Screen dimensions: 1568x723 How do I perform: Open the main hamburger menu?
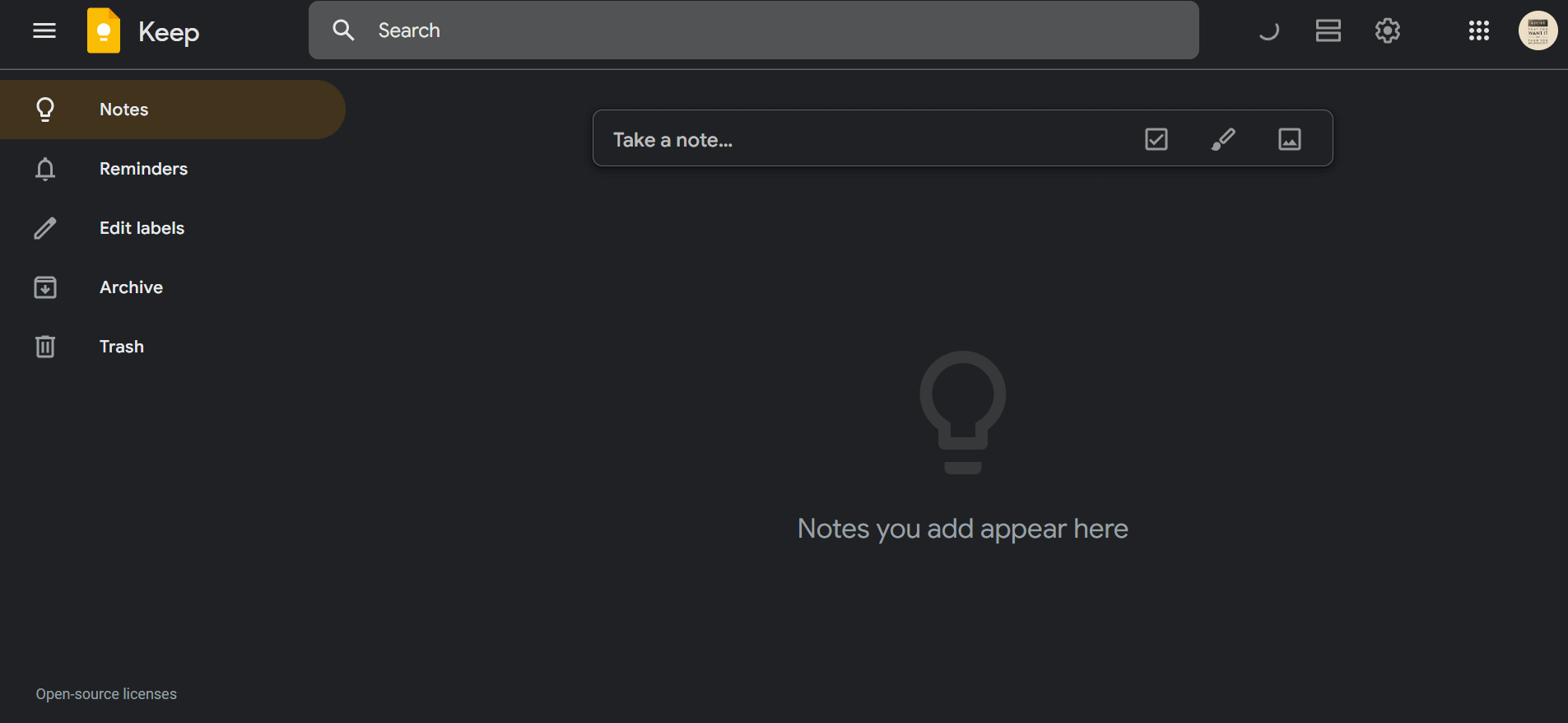click(44, 30)
